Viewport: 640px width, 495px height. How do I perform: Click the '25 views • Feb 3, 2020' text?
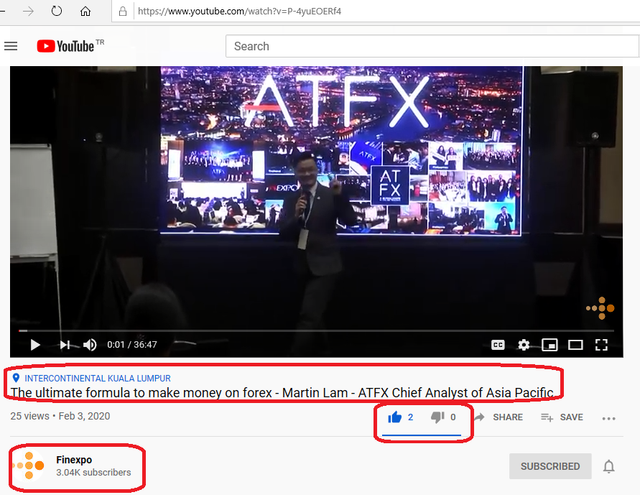coord(60,416)
